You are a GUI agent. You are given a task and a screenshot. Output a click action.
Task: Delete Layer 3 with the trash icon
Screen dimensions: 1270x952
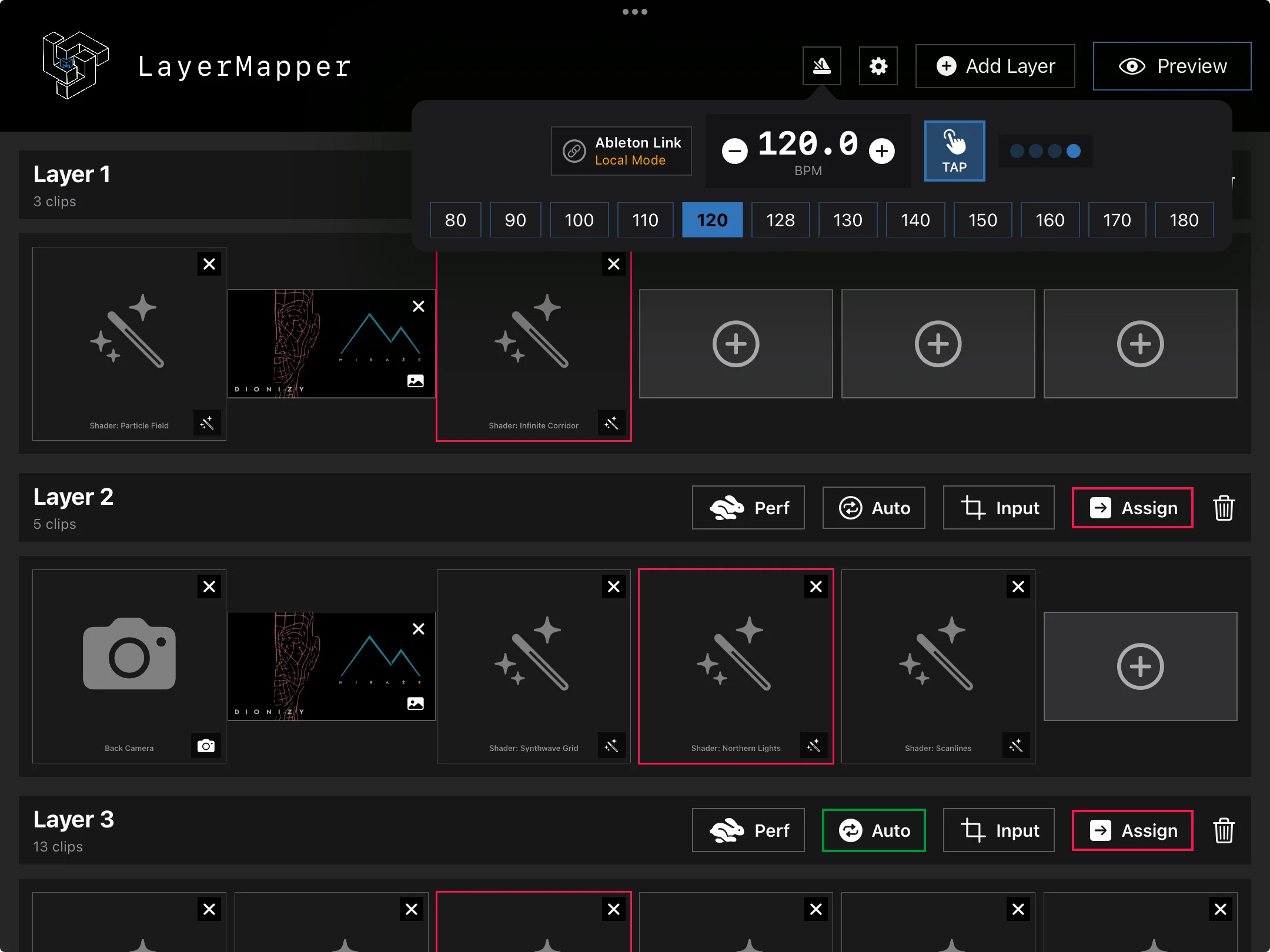point(1224,830)
